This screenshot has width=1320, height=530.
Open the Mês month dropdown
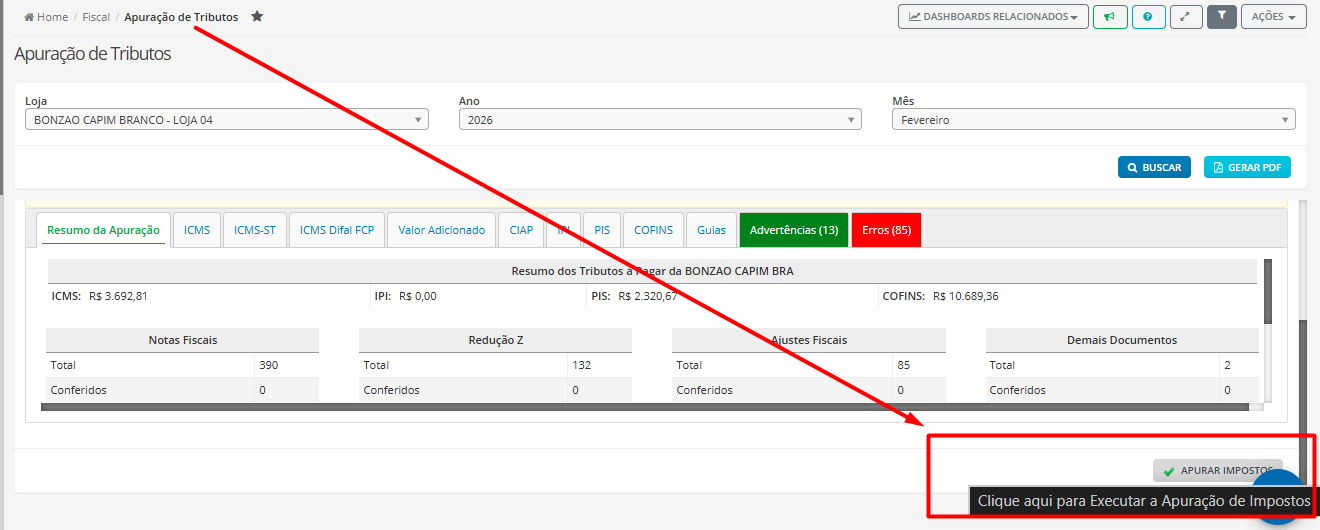[1093, 120]
